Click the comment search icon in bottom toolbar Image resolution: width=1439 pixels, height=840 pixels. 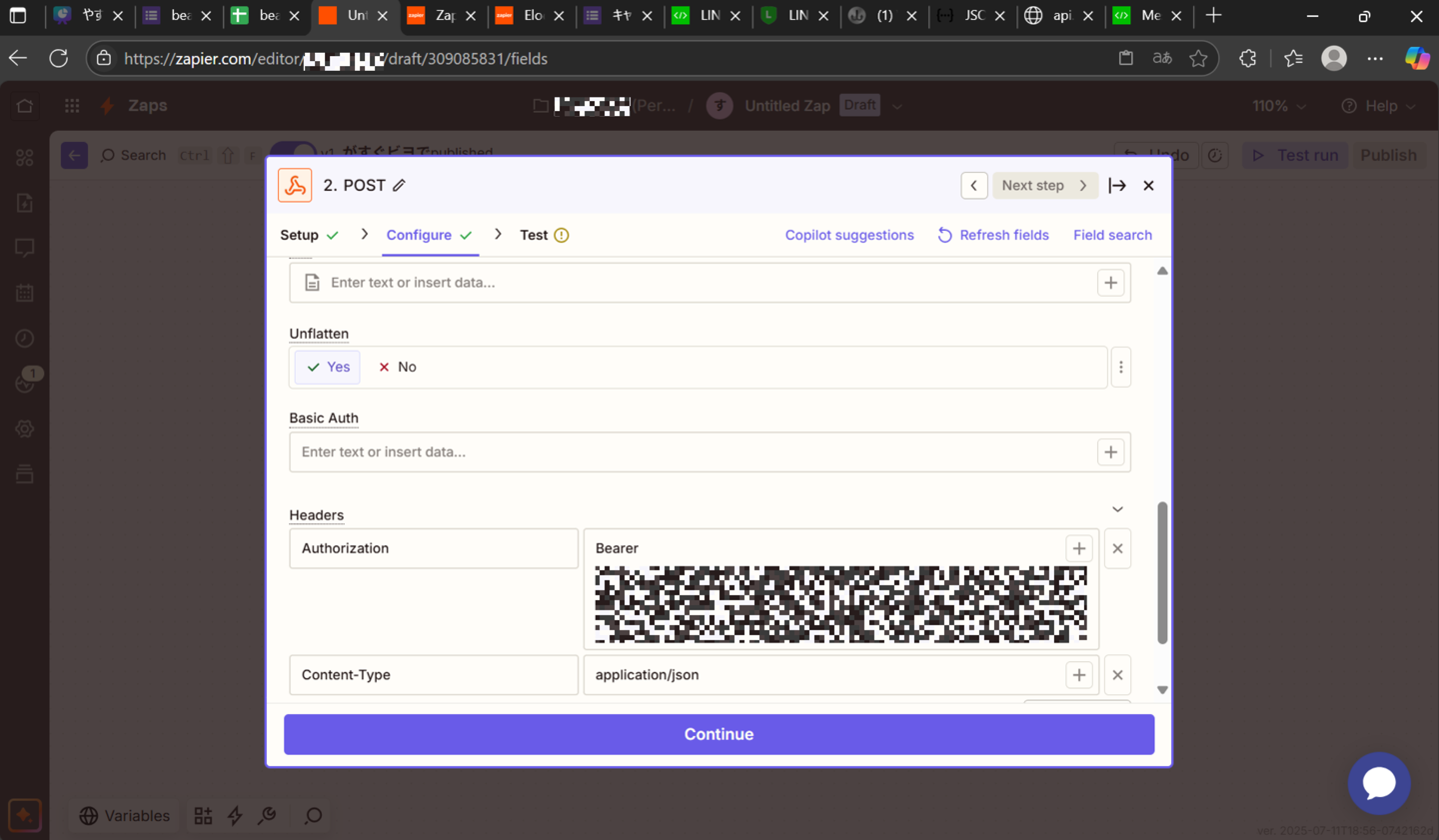pos(313,816)
